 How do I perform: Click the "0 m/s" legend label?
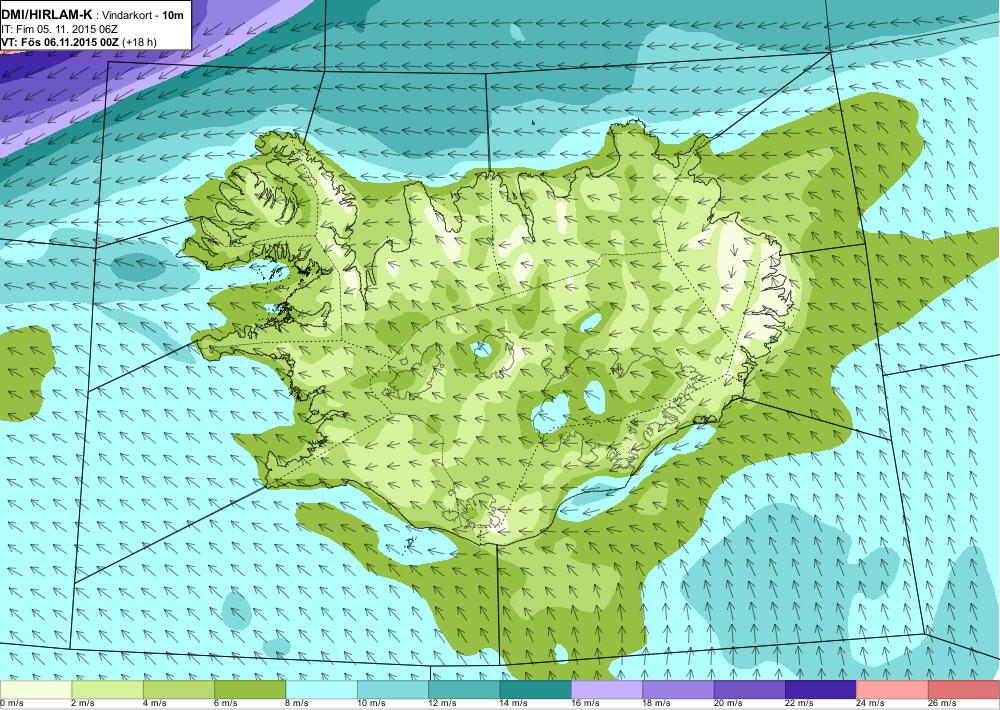pos(12,703)
